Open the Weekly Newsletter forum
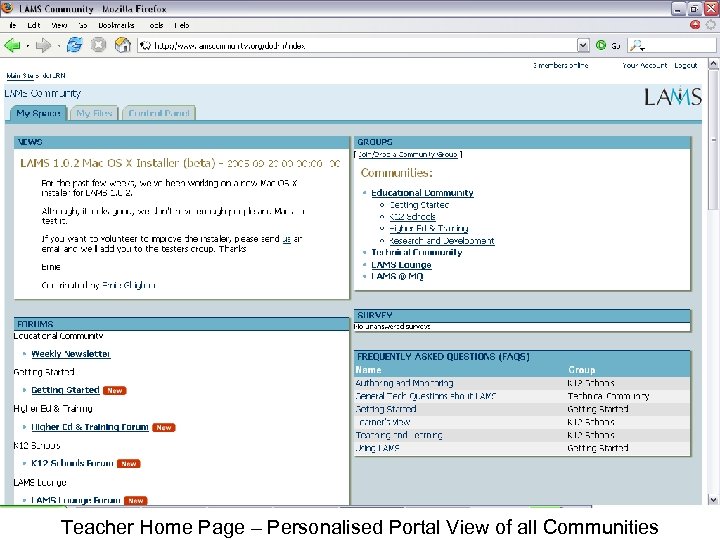The height and width of the screenshot is (540, 720). (71, 354)
